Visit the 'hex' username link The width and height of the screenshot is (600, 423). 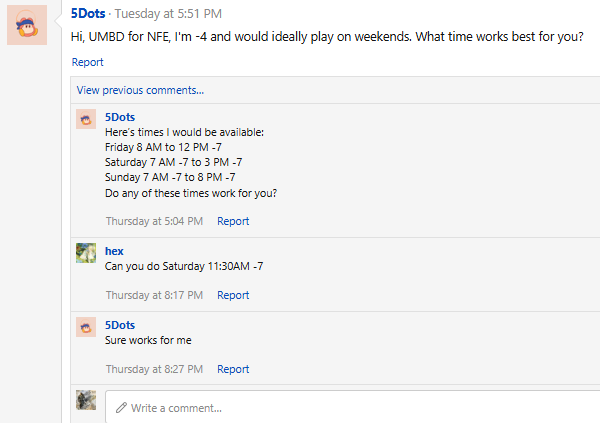114,251
